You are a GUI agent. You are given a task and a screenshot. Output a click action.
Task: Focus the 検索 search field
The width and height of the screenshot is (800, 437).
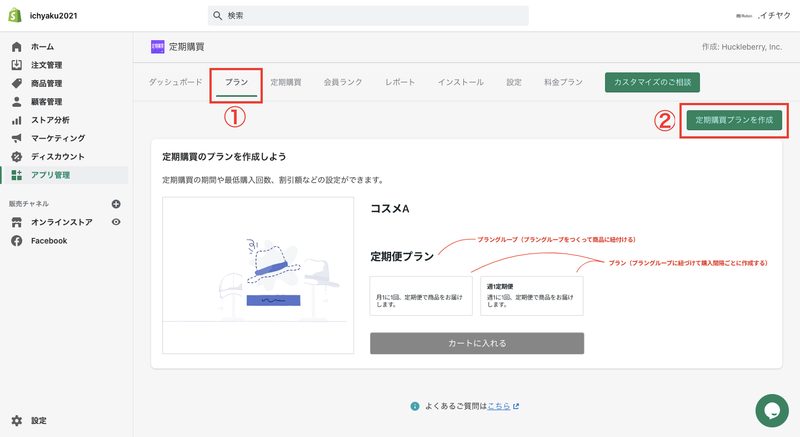click(368, 16)
